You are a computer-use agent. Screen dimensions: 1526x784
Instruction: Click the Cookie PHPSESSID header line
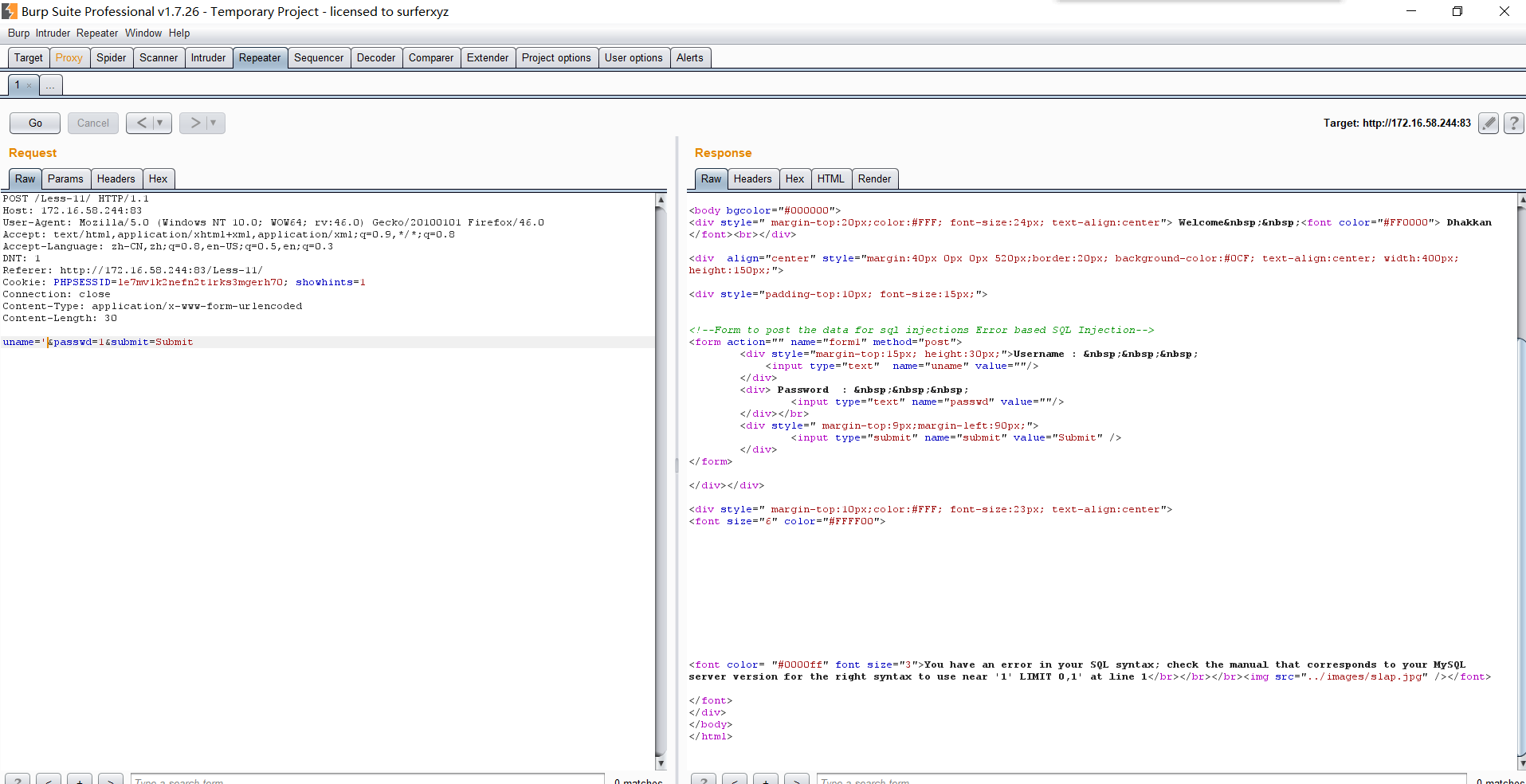point(184,282)
